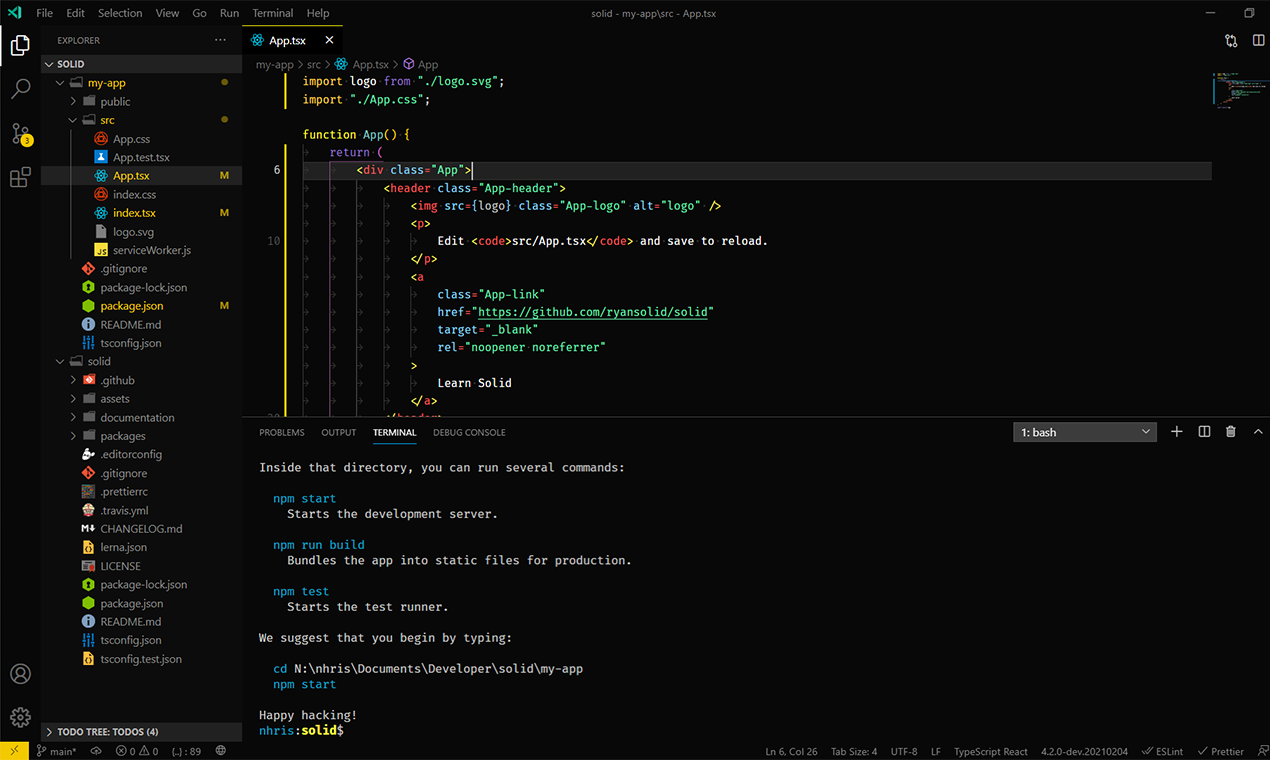Kill the terminal with the trash icon
Viewport: 1270px width, 760px height.
pyautogui.click(x=1230, y=431)
